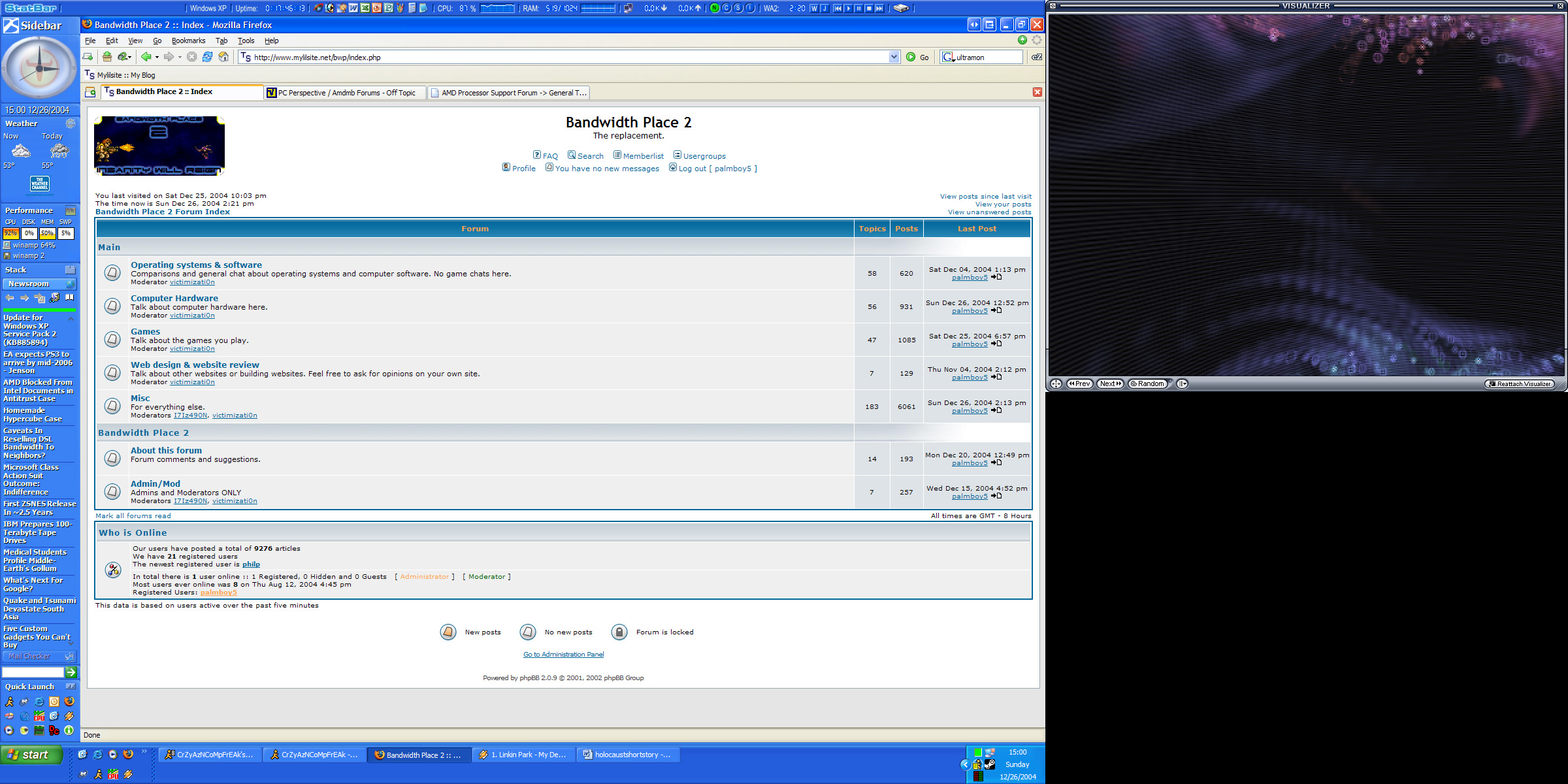Open the Bookmarks menu
1568x784 pixels.
coord(188,41)
